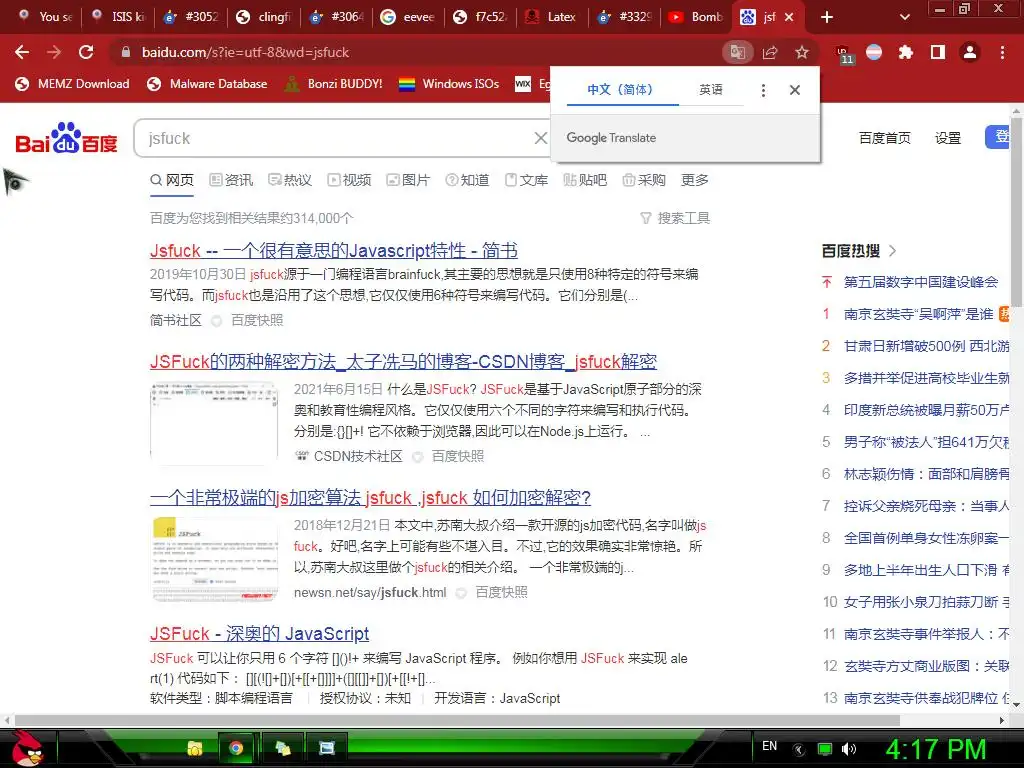The image size is (1024, 768).
Task: Switch to 视频 results tab
Action: point(349,180)
